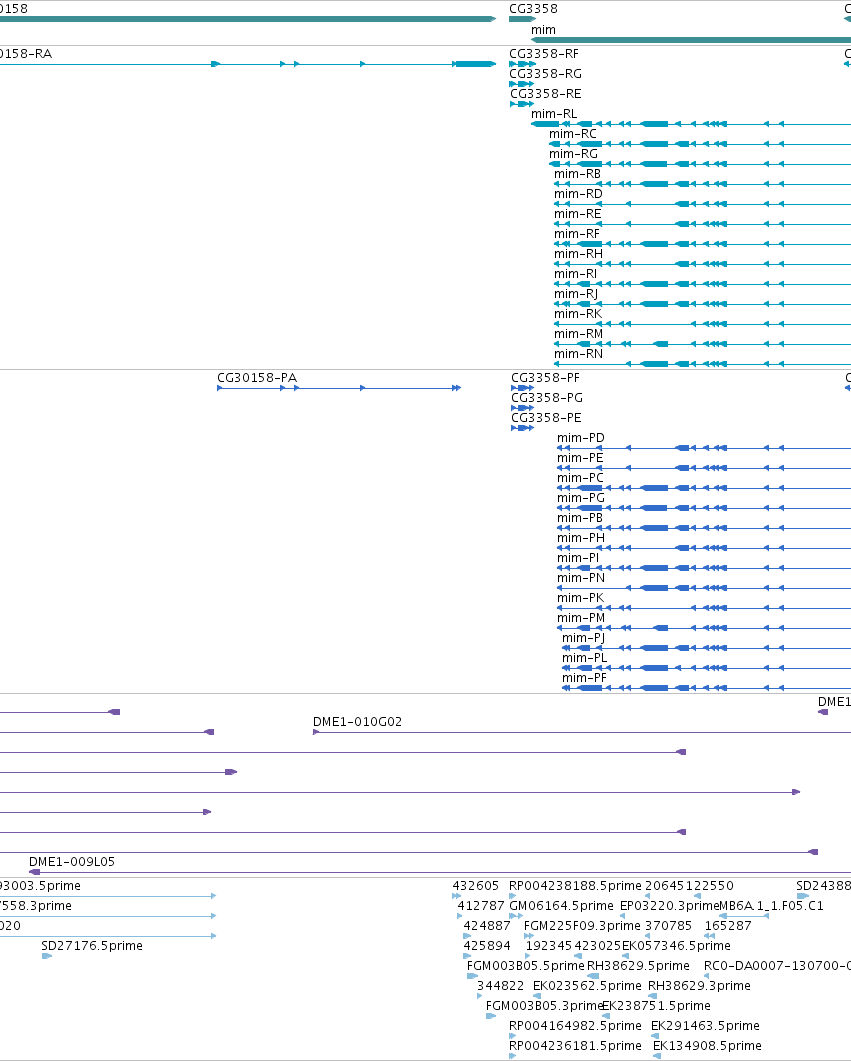
Task: Select the CG3358 gene label
Action: [x=533, y=9]
